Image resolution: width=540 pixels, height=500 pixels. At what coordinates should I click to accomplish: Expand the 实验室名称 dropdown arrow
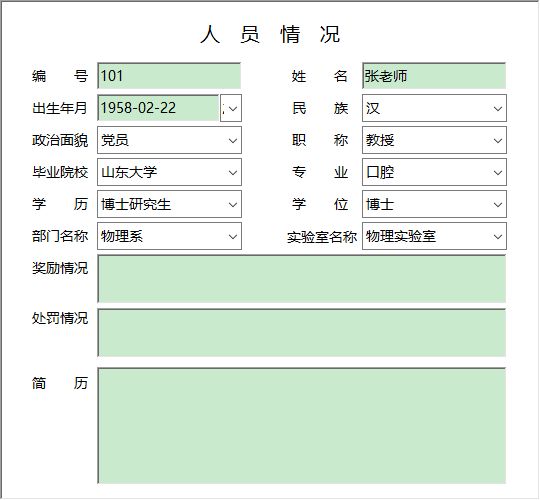(x=498, y=237)
